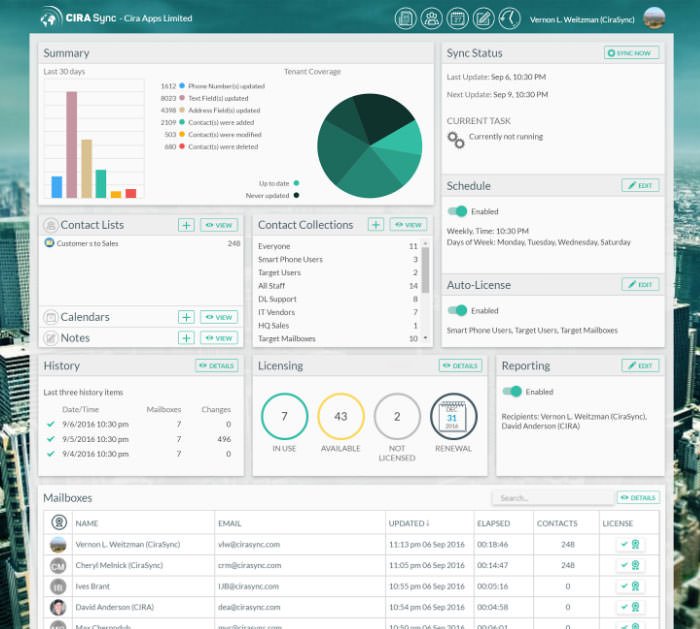Add a new Contact Collection with plus

coord(375,225)
